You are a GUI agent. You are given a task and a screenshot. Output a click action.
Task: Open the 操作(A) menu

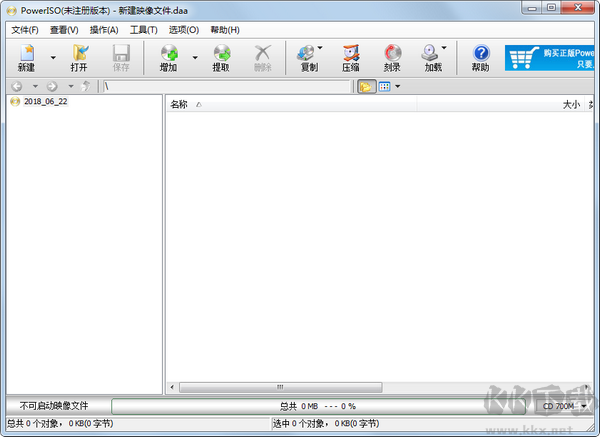tap(104, 30)
